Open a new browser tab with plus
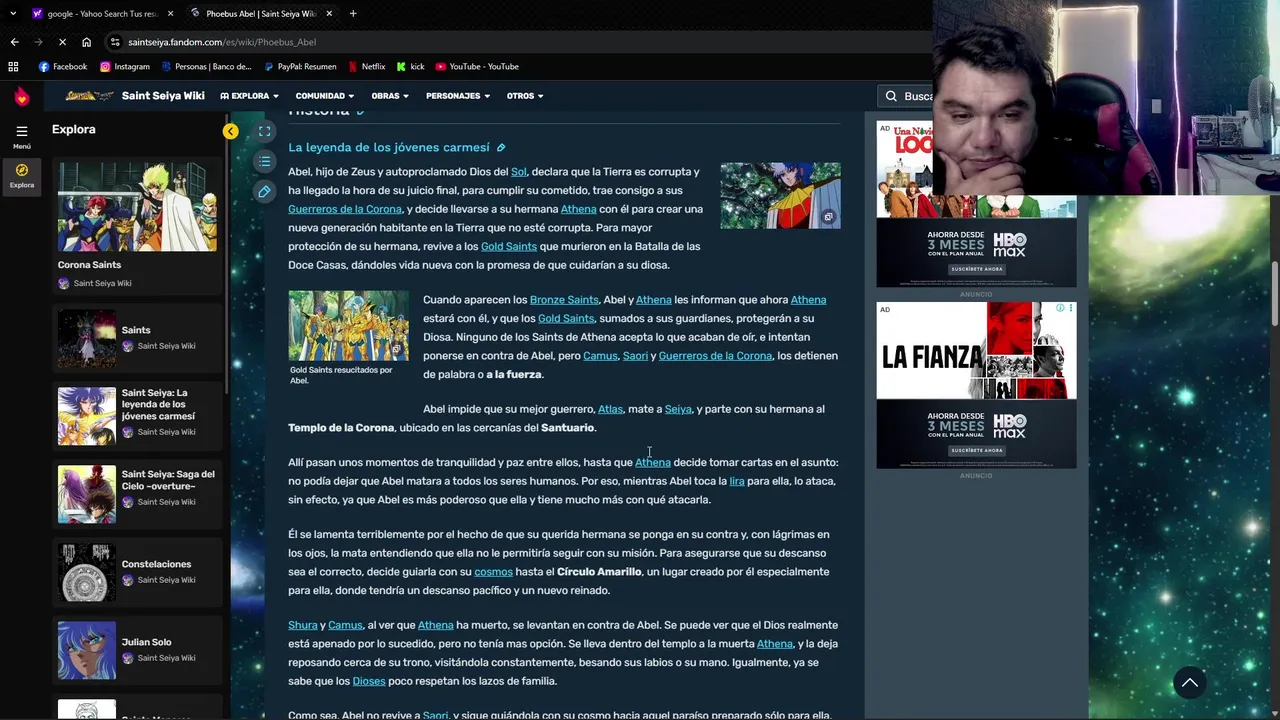Viewport: 1280px width, 720px height. [353, 14]
